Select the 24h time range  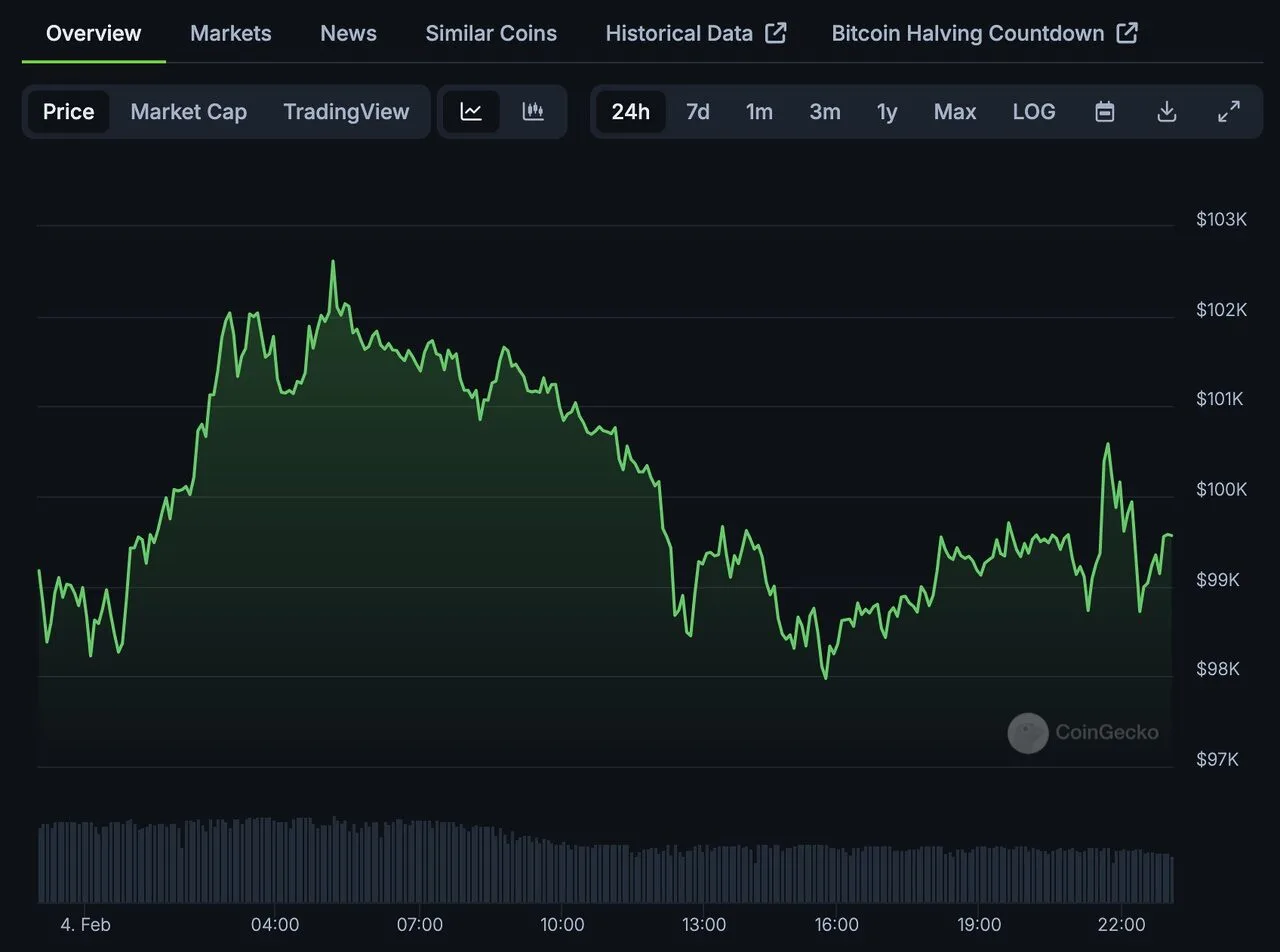(630, 111)
